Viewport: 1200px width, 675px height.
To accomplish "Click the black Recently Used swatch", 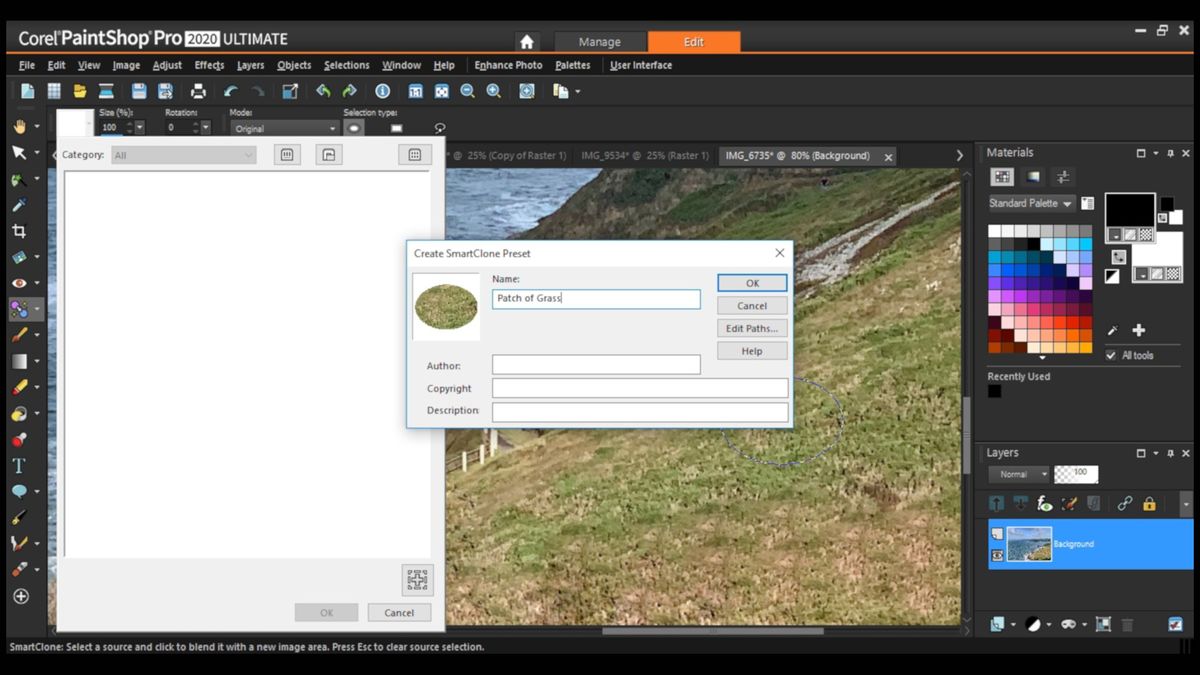I will [x=995, y=391].
